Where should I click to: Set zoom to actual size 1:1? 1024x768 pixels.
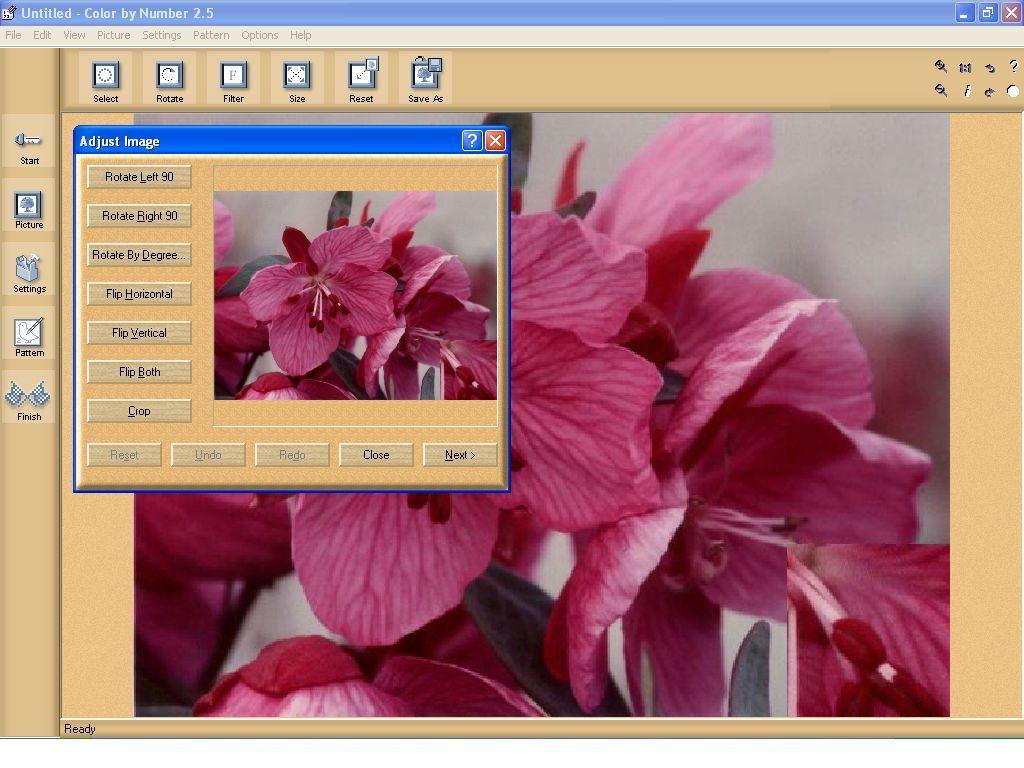(x=965, y=67)
